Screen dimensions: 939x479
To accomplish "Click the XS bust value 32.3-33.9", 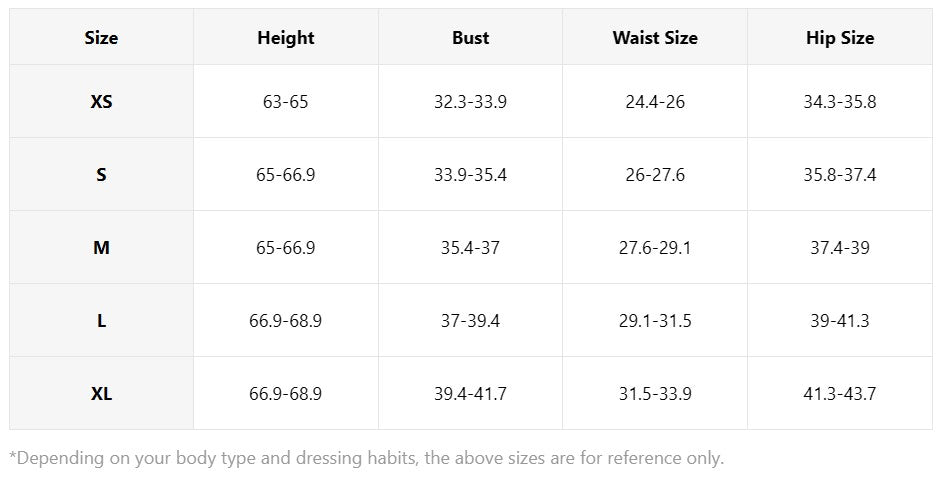I will pos(470,101).
